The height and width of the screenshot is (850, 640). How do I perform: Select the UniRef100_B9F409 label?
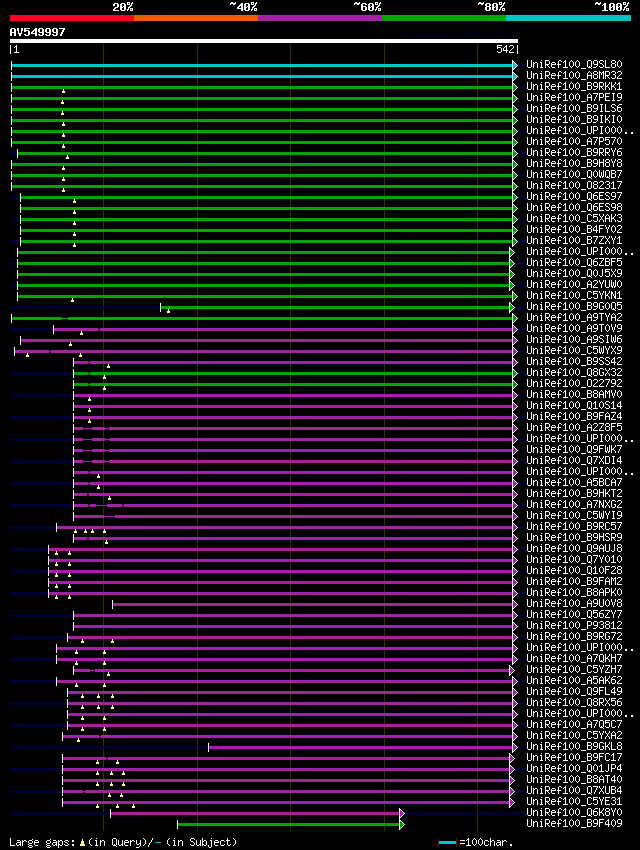click(574, 823)
